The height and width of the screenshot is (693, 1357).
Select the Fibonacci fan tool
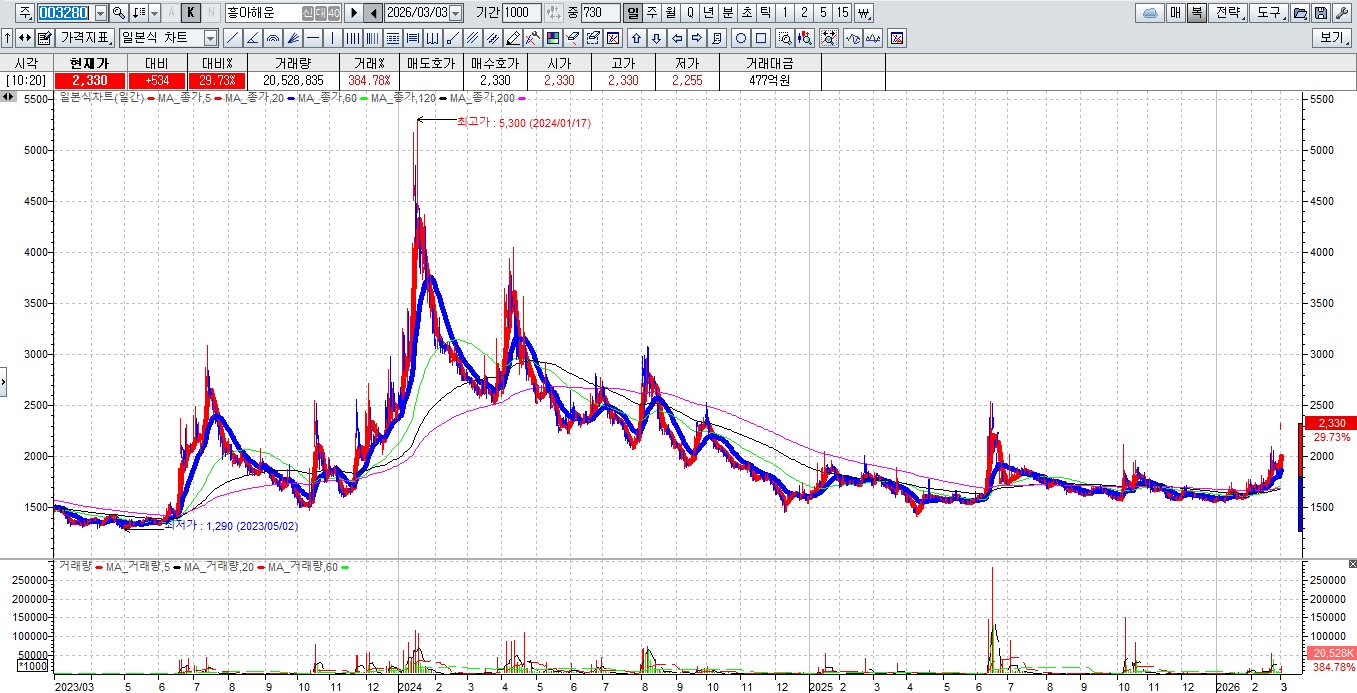pyautogui.click(x=293, y=38)
